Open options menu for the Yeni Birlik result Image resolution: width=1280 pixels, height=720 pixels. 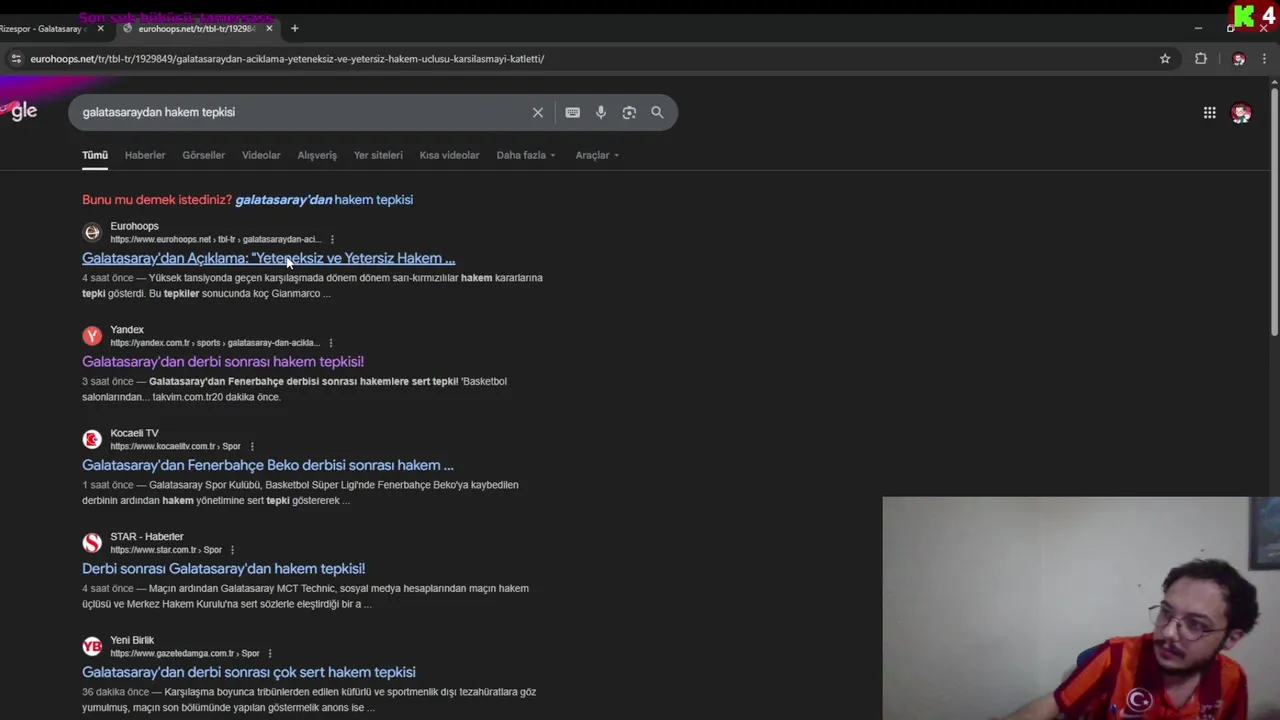coord(269,653)
